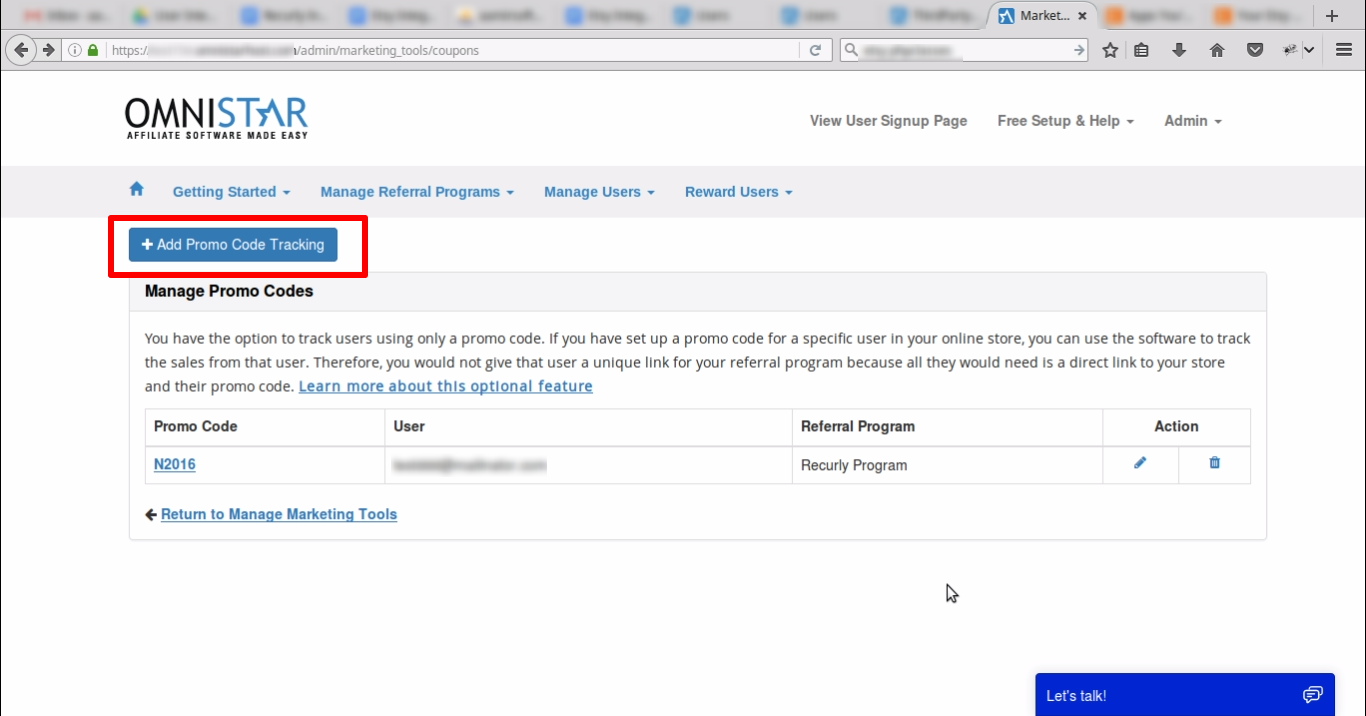Click the pencil edit icon for N2016

1140,463
